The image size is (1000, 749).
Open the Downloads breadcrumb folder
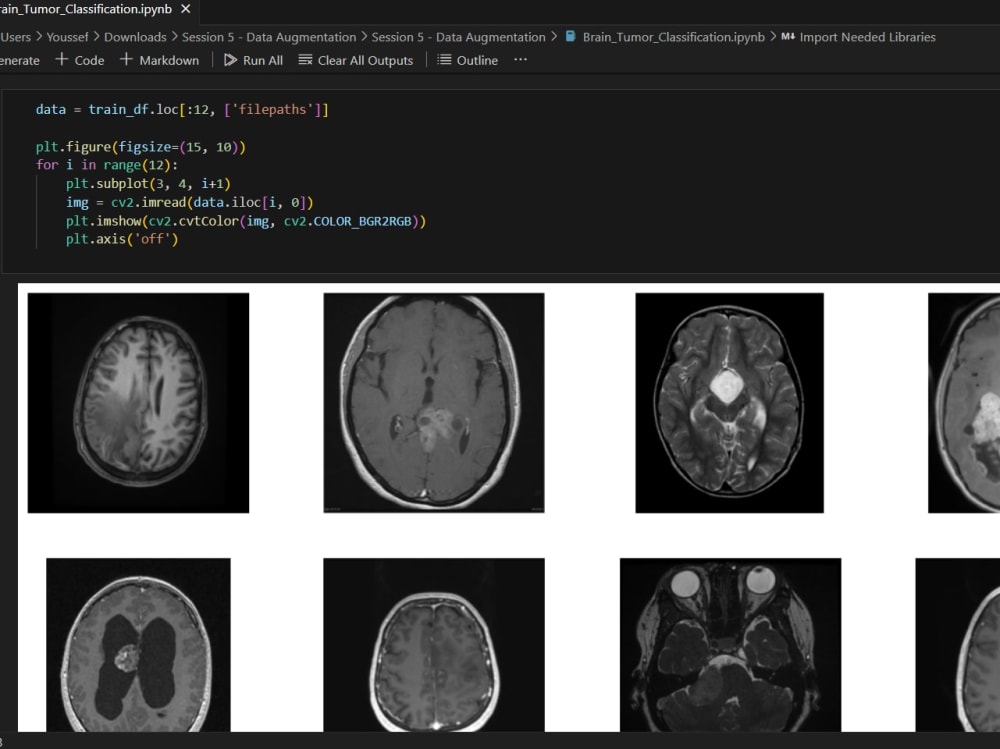coord(135,37)
